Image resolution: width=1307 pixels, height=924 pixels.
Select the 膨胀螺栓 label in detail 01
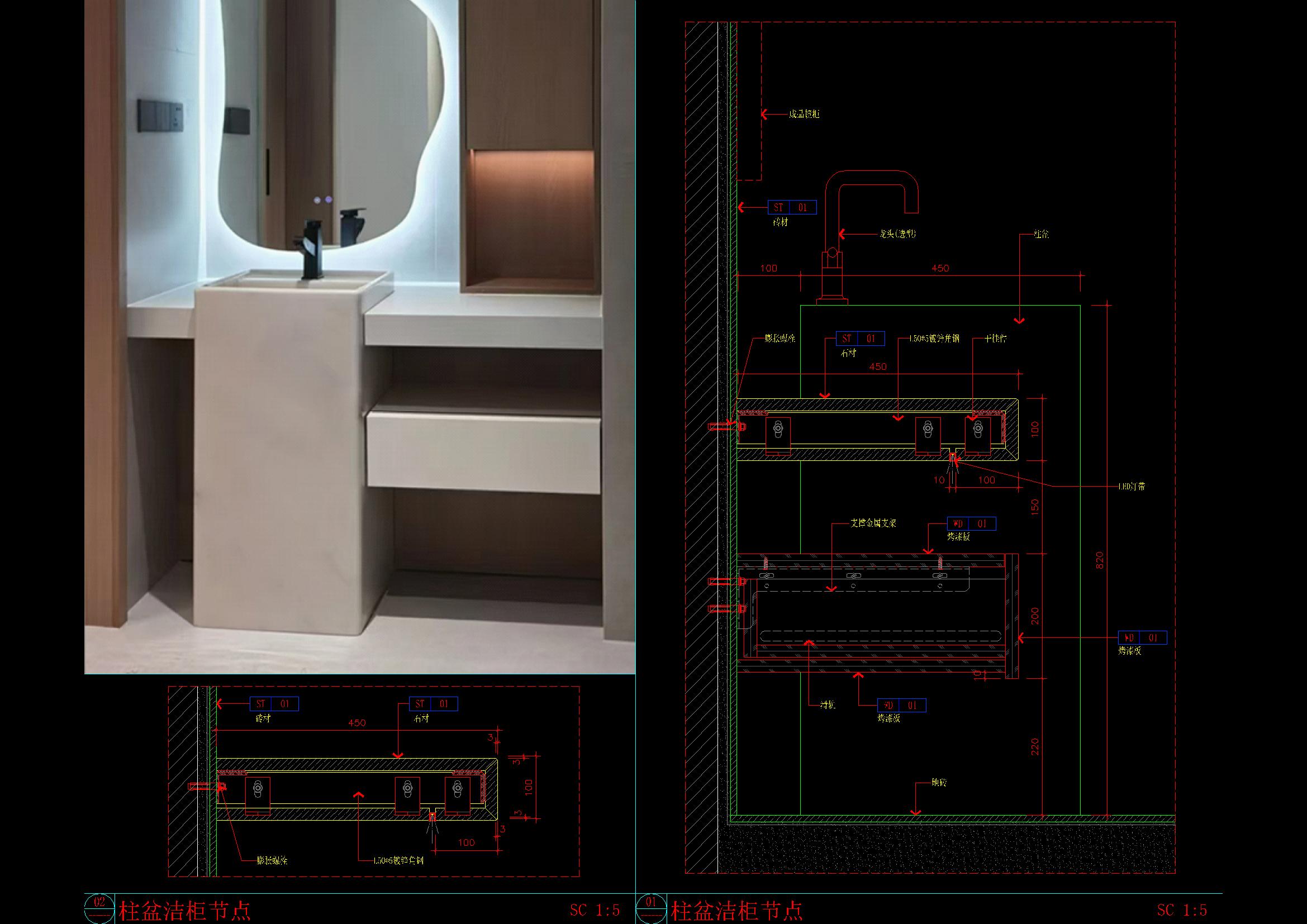pos(780,339)
